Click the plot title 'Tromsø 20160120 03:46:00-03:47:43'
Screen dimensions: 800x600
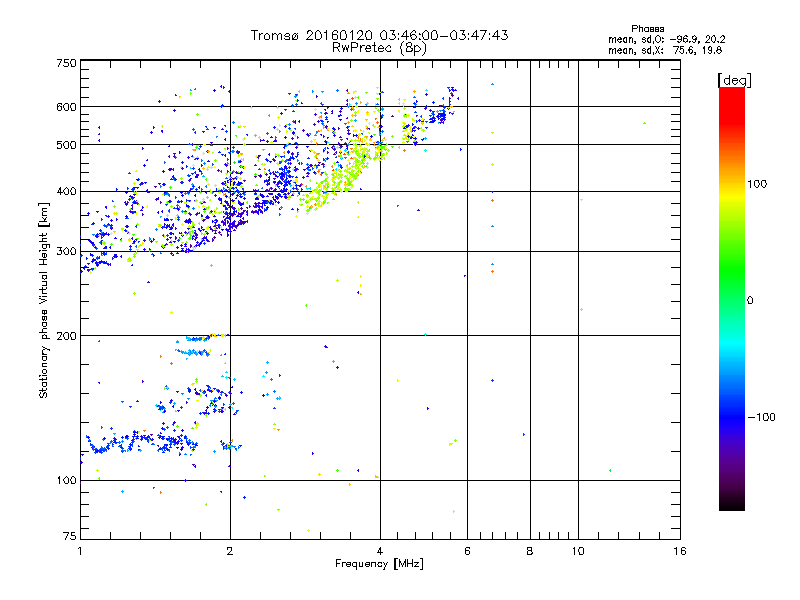point(379,35)
